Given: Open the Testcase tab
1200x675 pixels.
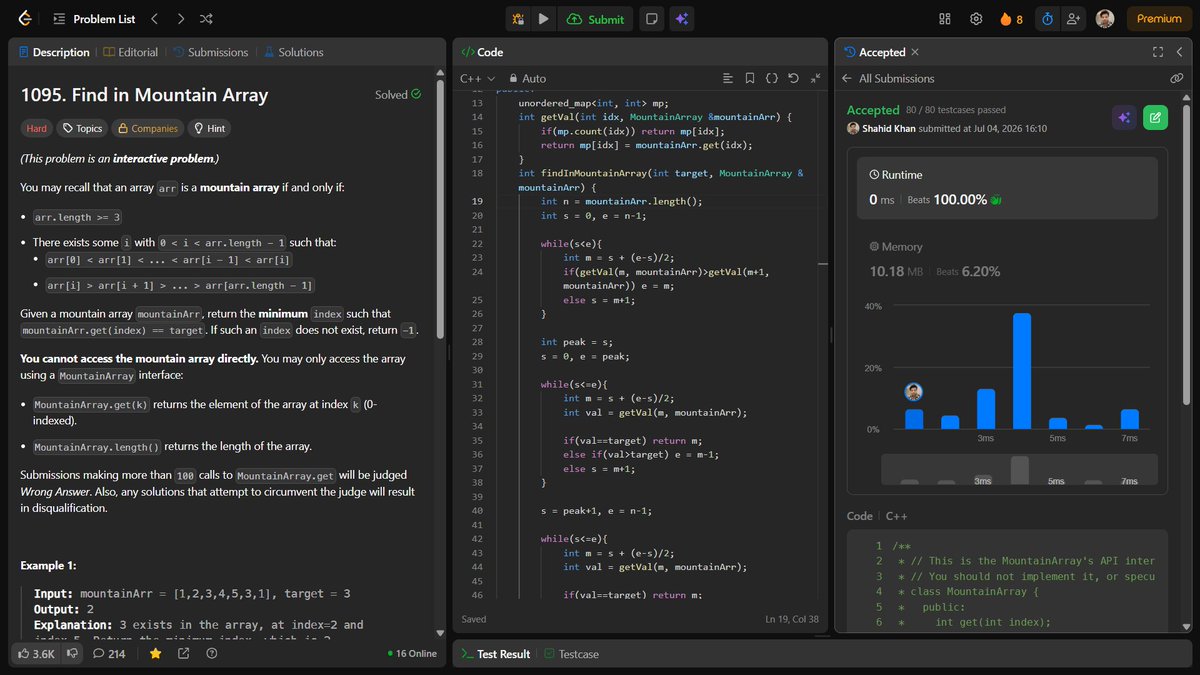Looking at the screenshot, I should 571,654.
